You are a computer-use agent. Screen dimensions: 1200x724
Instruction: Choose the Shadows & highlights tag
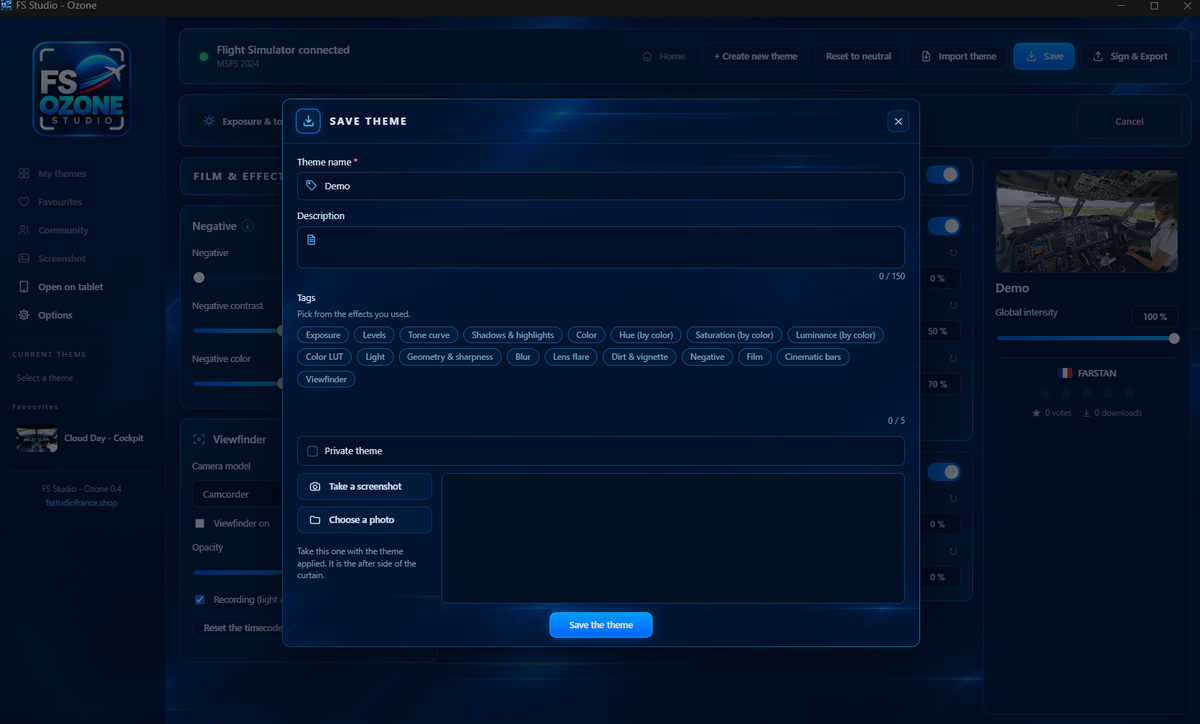512,335
